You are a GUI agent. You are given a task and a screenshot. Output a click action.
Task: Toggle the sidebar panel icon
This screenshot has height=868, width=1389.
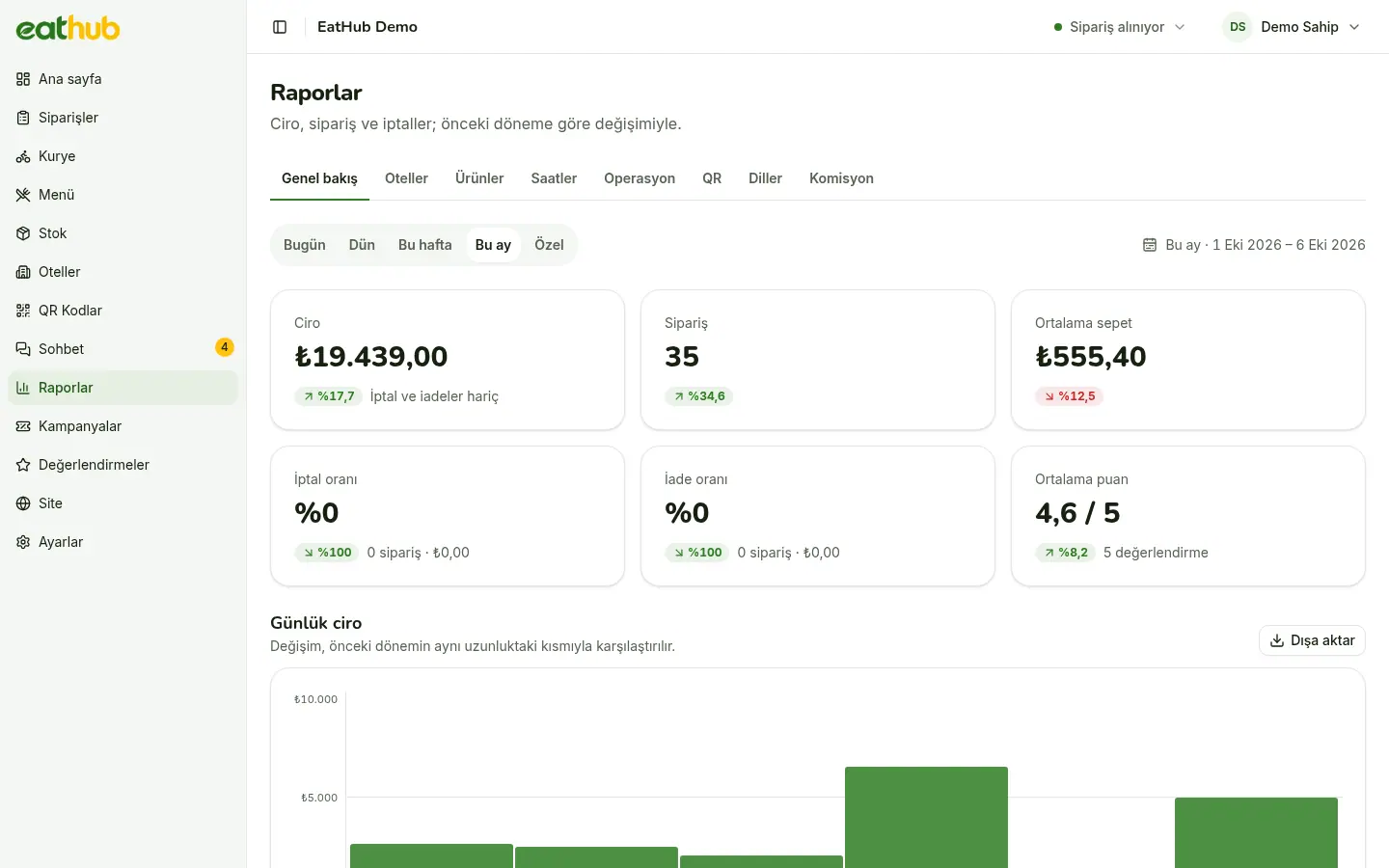pyautogui.click(x=280, y=27)
